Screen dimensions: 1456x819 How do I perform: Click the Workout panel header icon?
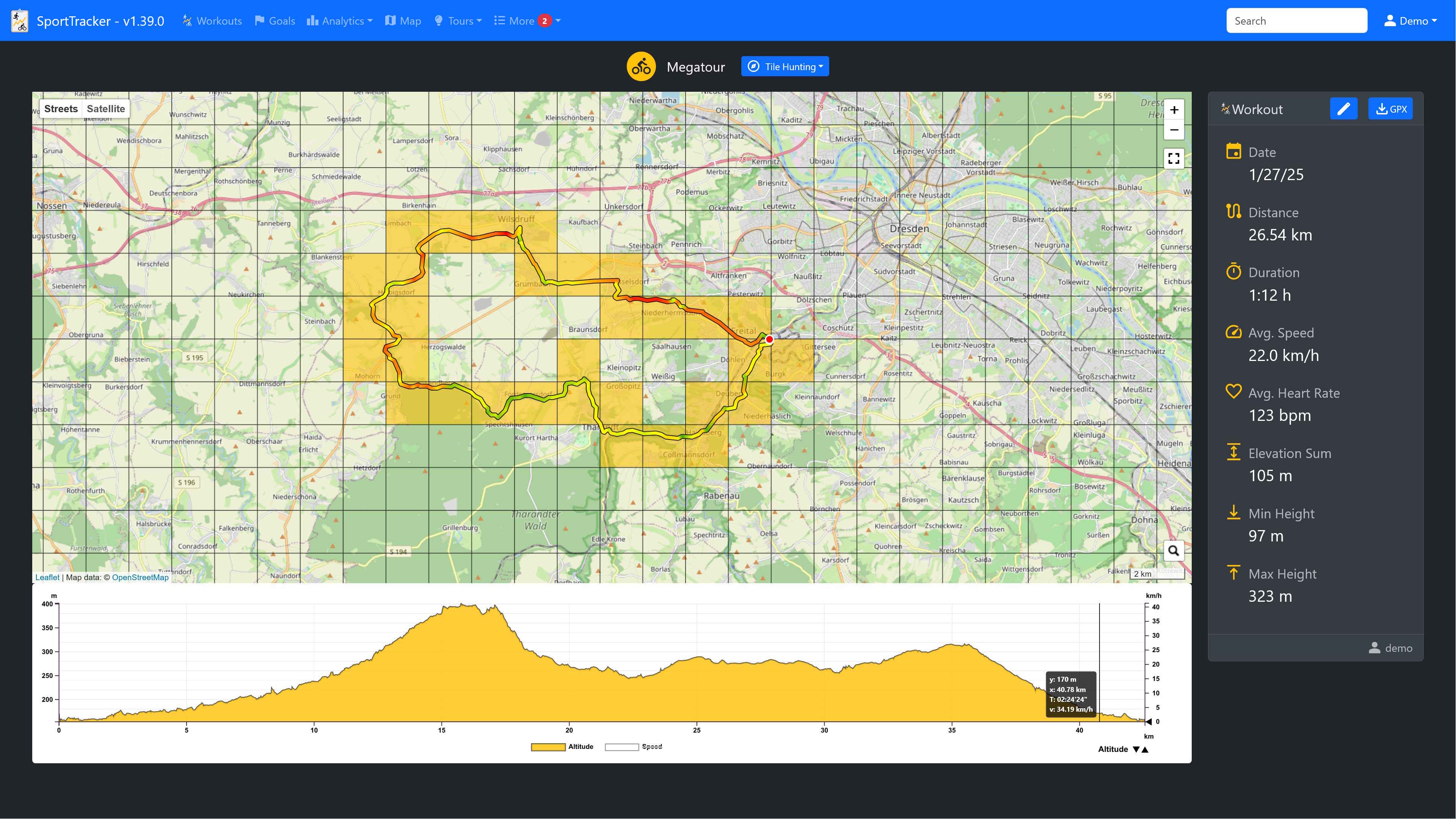tap(1225, 108)
